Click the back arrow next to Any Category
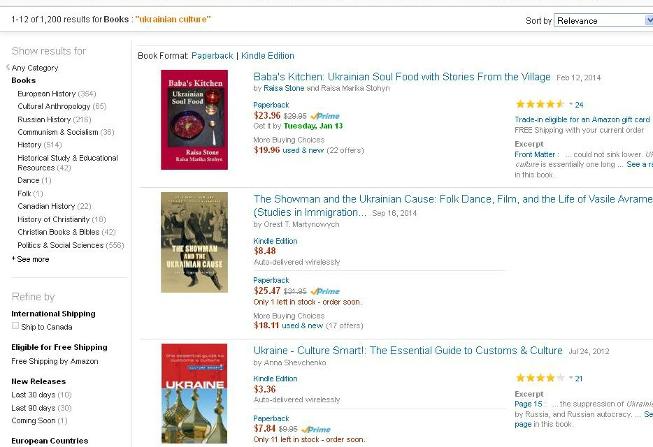Screen dimensions: 653x447 coord(8,67)
